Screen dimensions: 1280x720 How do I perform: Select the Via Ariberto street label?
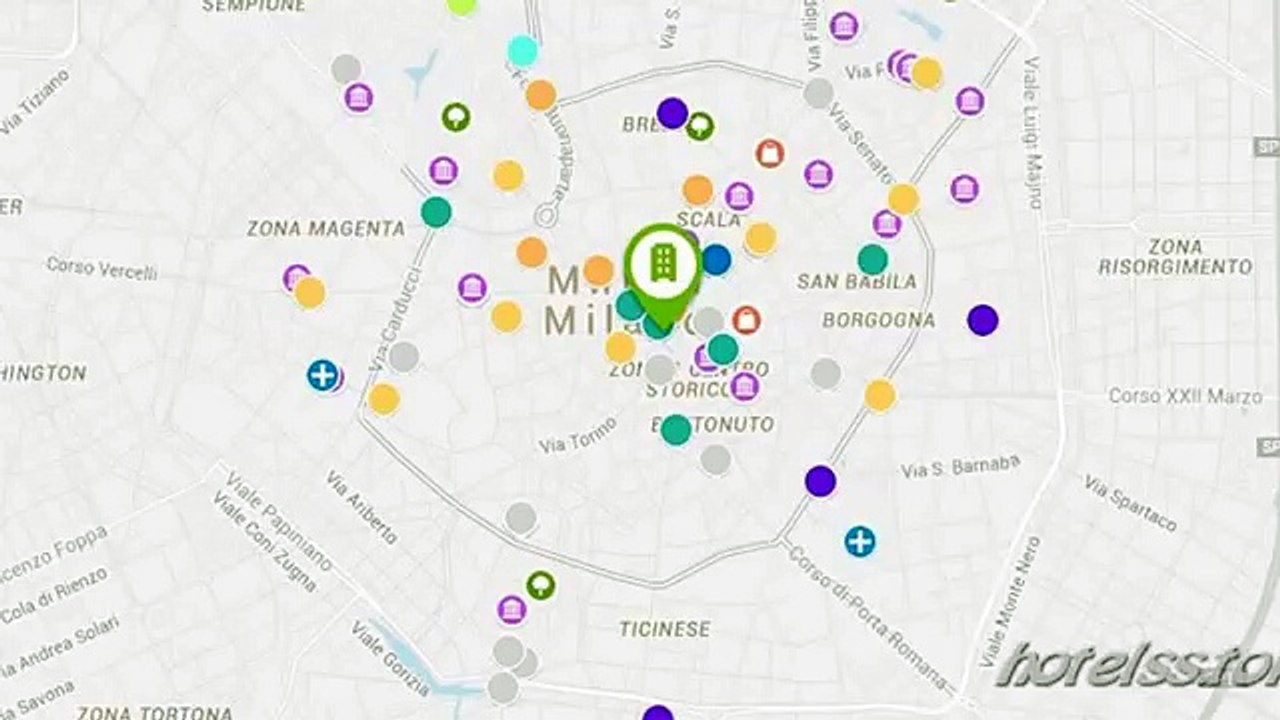pyautogui.click(x=361, y=506)
